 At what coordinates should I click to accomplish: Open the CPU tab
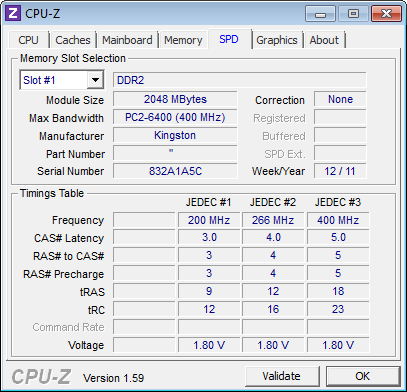pos(28,40)
